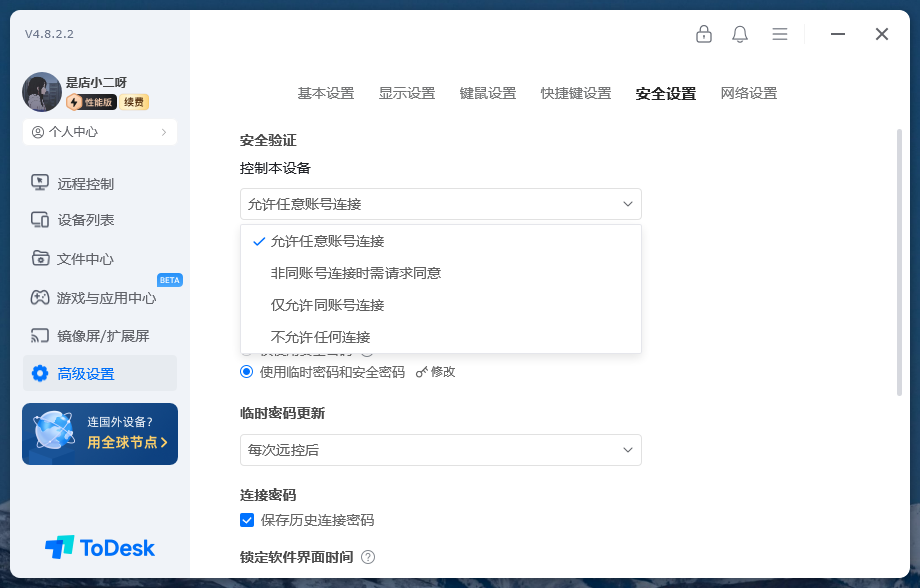
Task: Minimize the ToDesk window
Action: [x=838, y=34]
